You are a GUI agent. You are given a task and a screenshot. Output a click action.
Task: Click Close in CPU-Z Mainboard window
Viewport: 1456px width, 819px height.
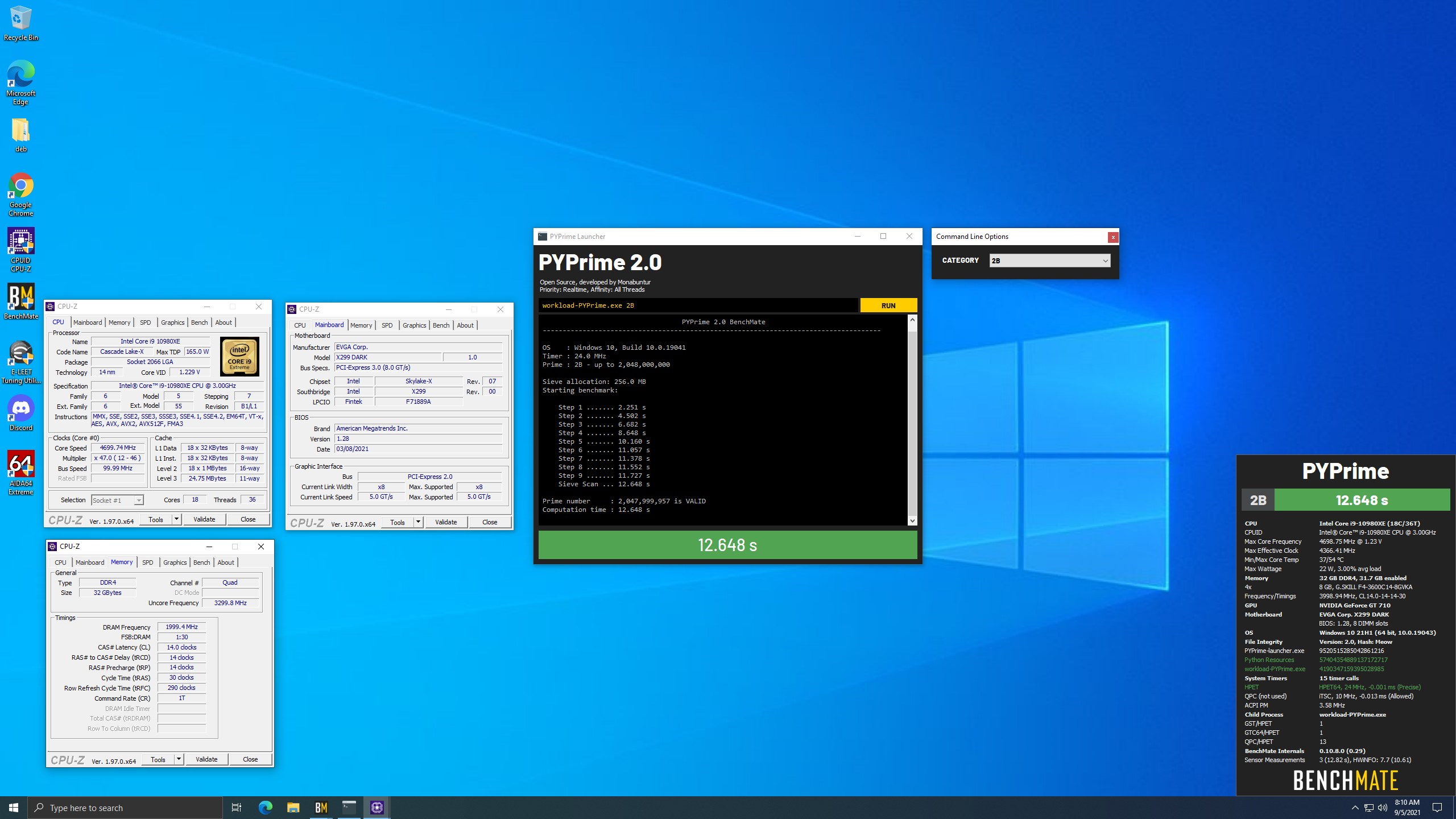pos(490,522)
